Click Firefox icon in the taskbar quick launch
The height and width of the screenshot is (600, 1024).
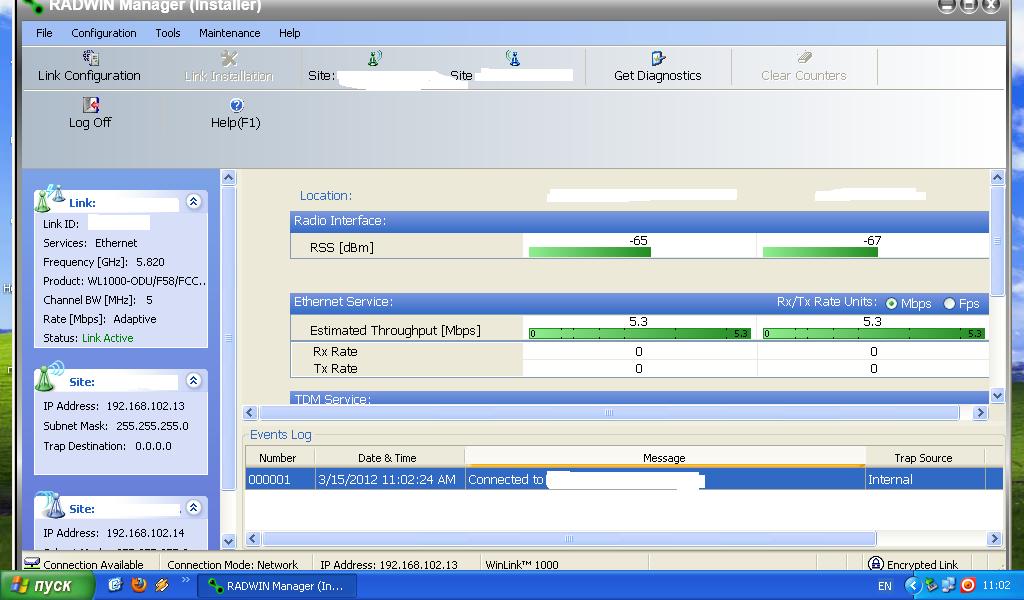tap(139, 585)
